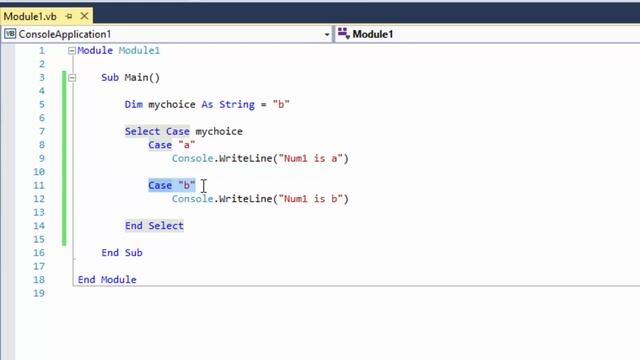The image size is (640, 360).
Task: Click the Module1 module icon
Action: (x=344, y=34)
